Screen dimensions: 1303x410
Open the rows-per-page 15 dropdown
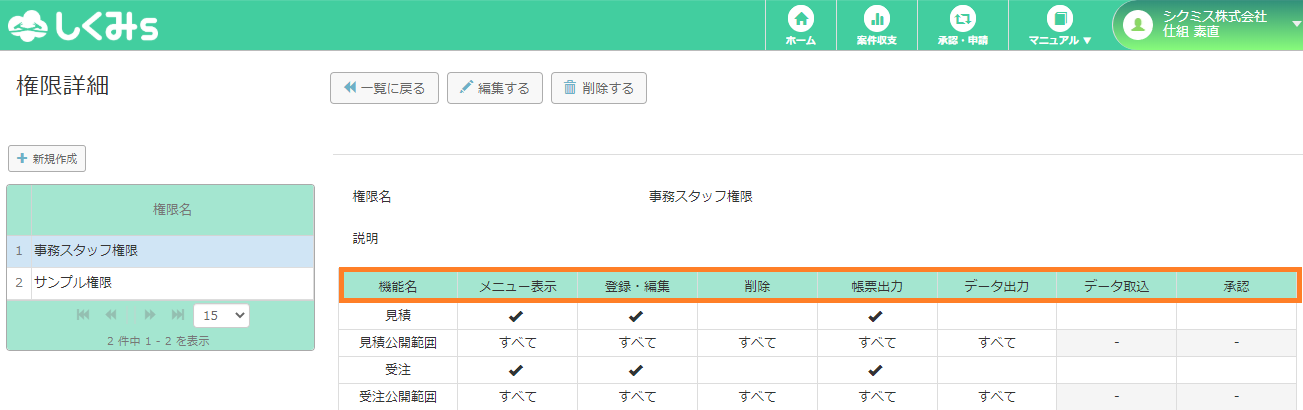[221, 315]
